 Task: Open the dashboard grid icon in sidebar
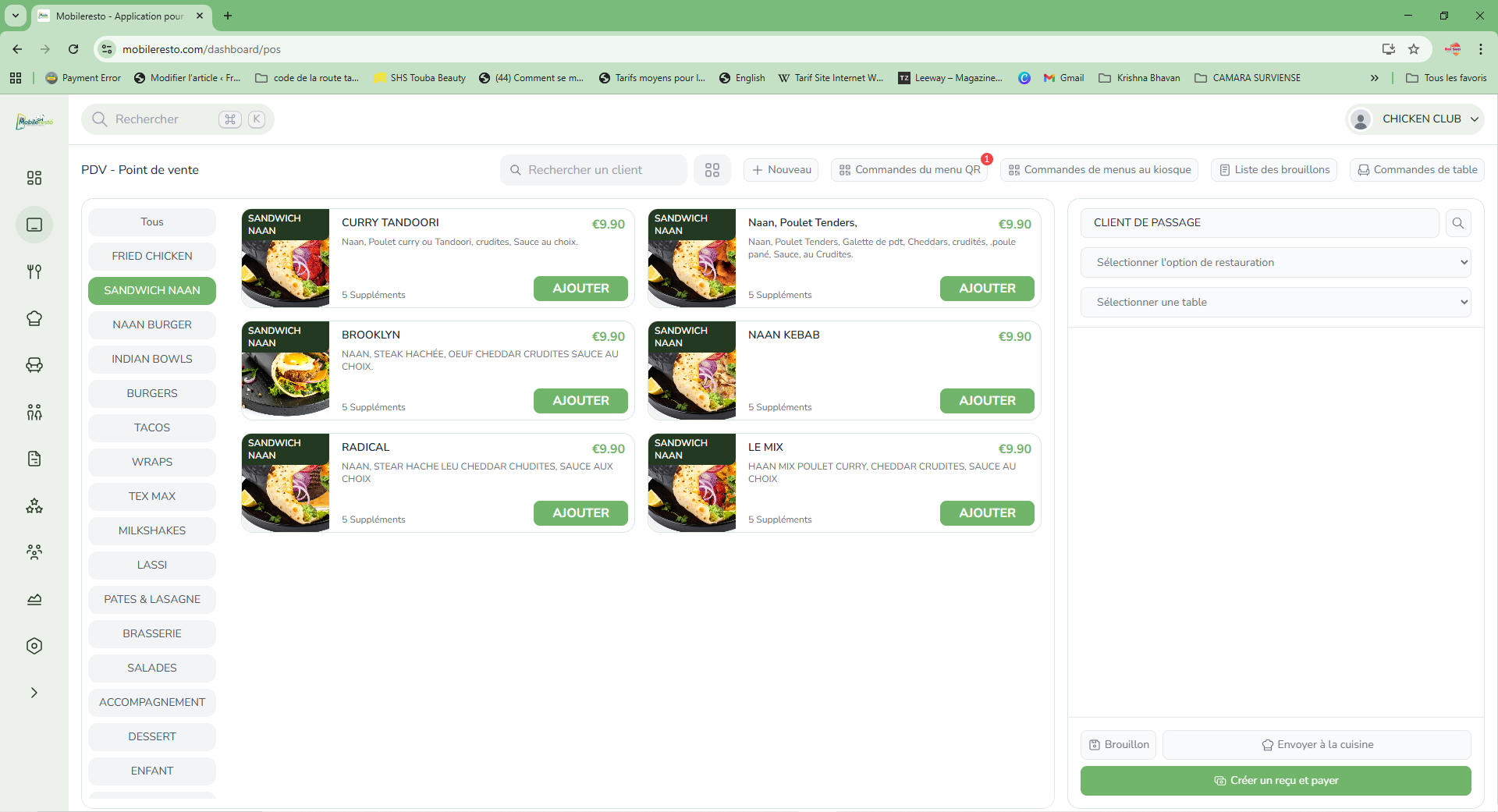34,178
